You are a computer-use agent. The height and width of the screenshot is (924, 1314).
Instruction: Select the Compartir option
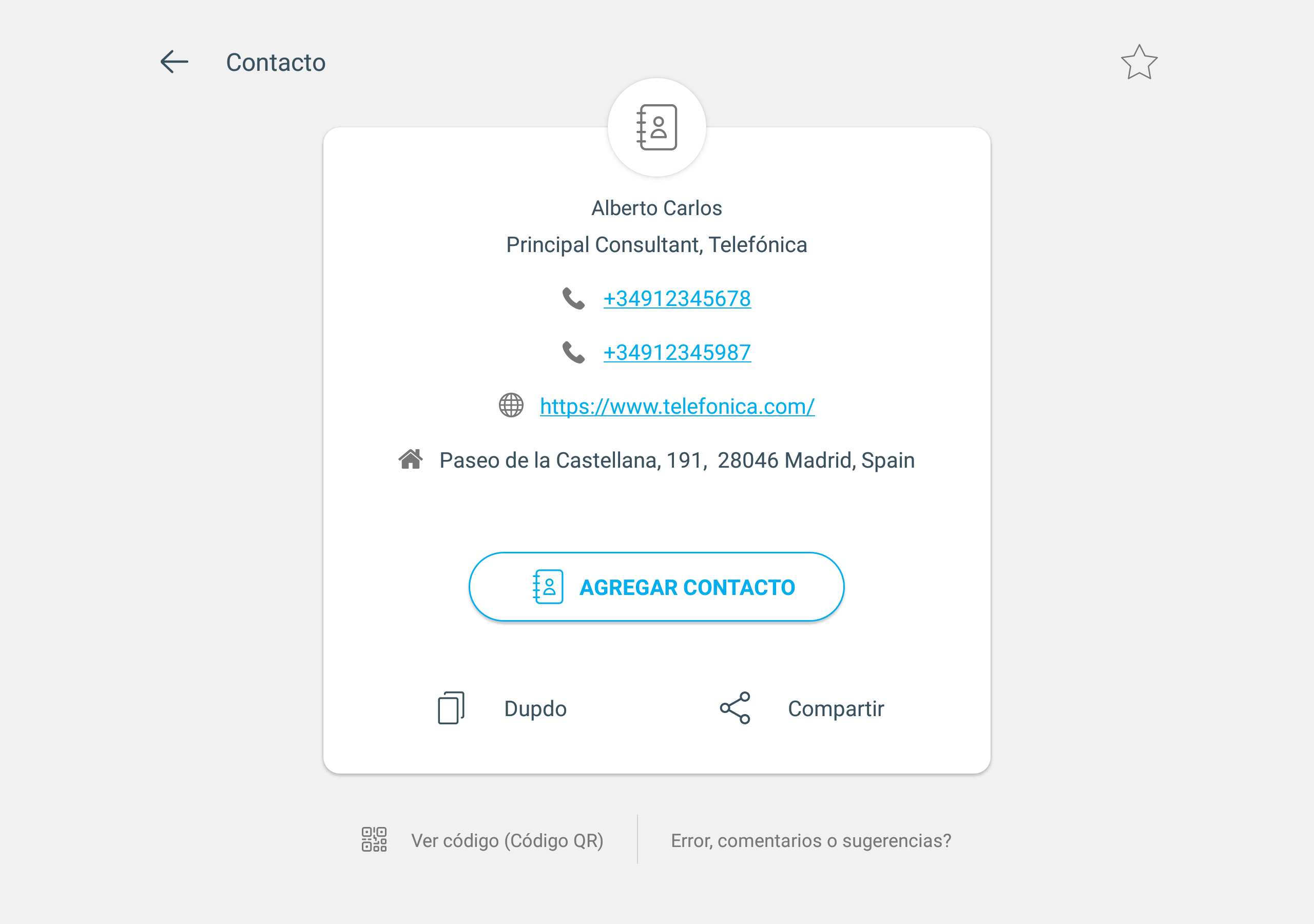(x=836, y=709)
